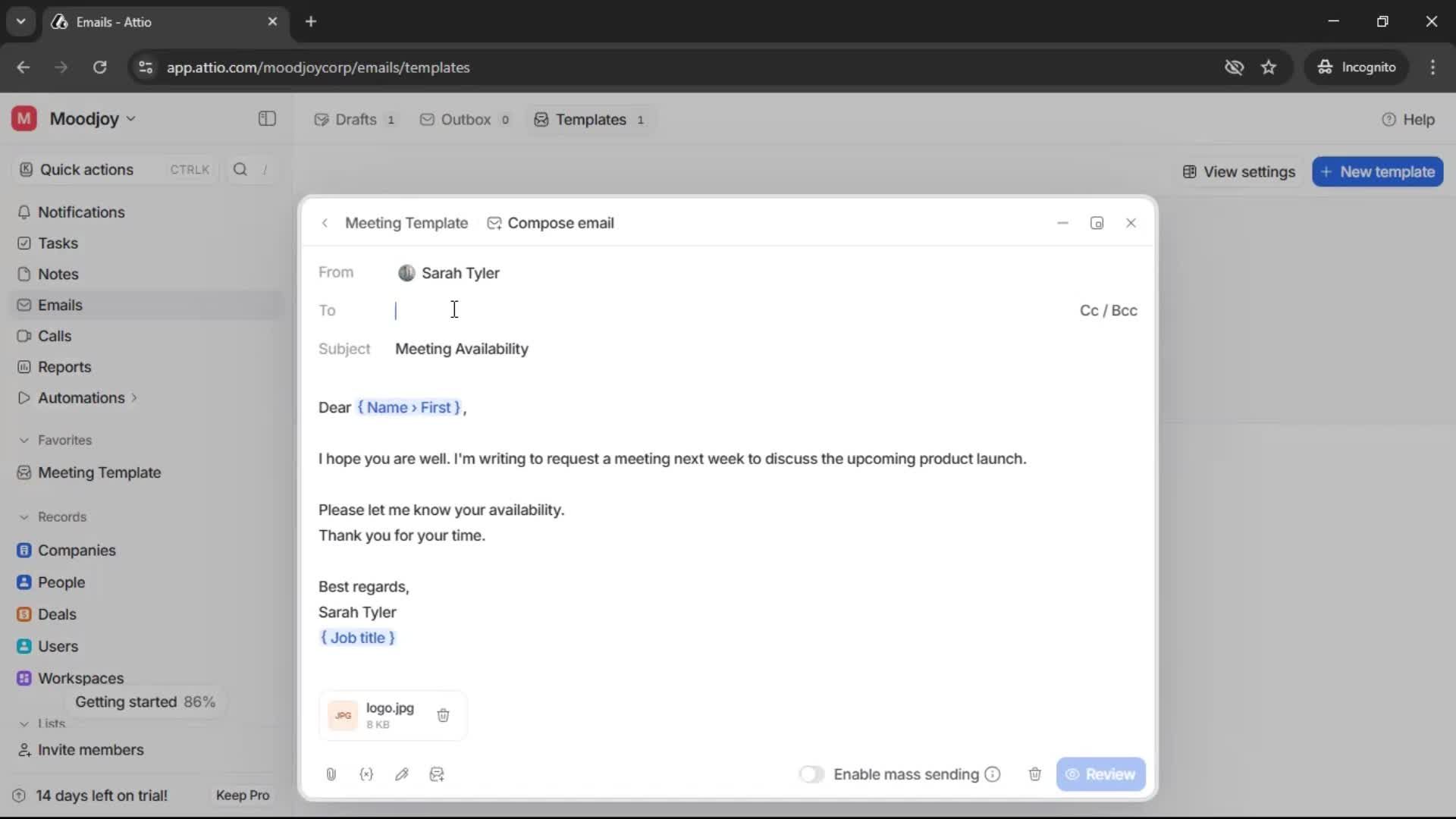
Task: Open View settings
Action: pos(1238,171)
